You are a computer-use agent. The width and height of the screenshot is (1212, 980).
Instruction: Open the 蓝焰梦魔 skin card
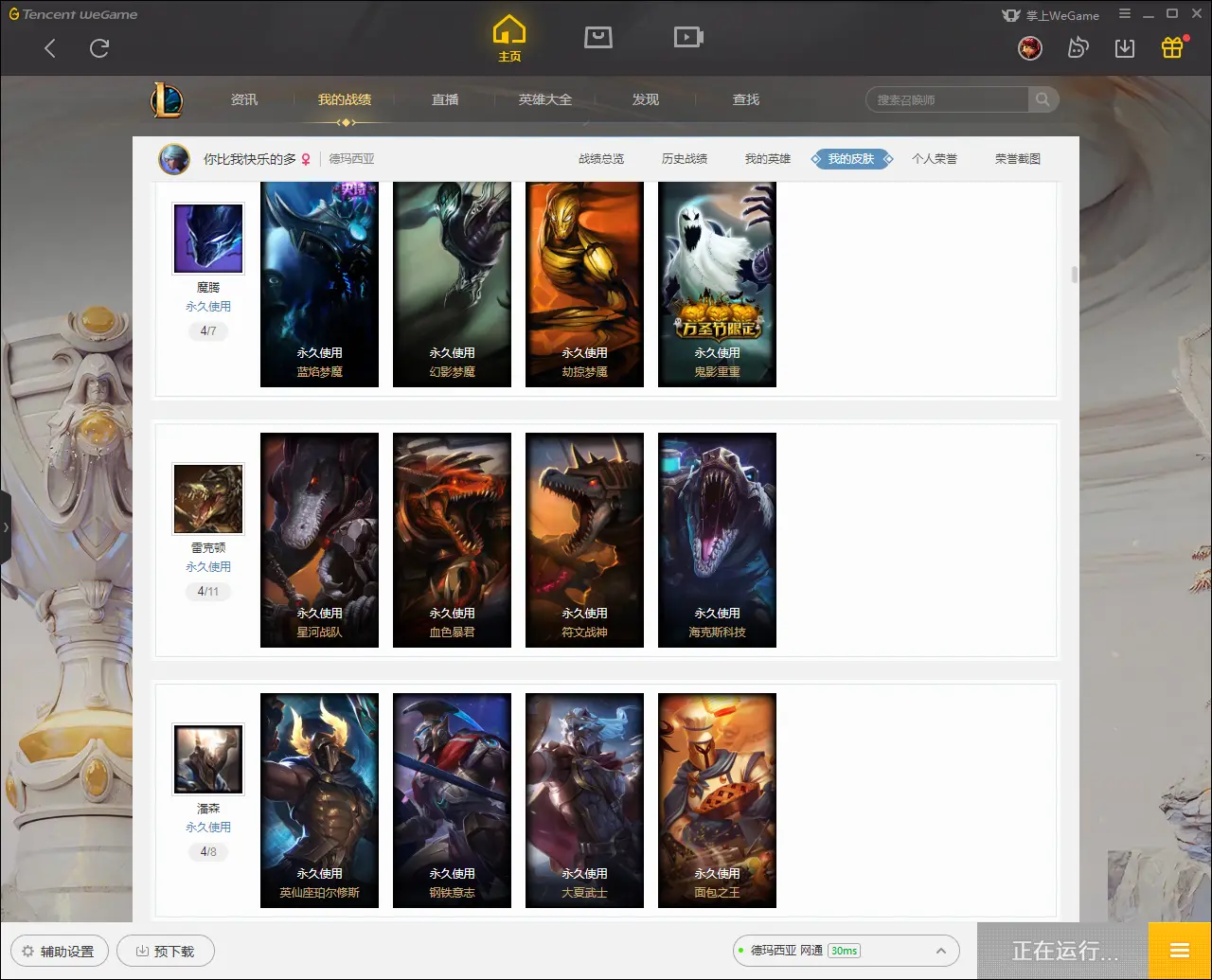coord(319,284)
